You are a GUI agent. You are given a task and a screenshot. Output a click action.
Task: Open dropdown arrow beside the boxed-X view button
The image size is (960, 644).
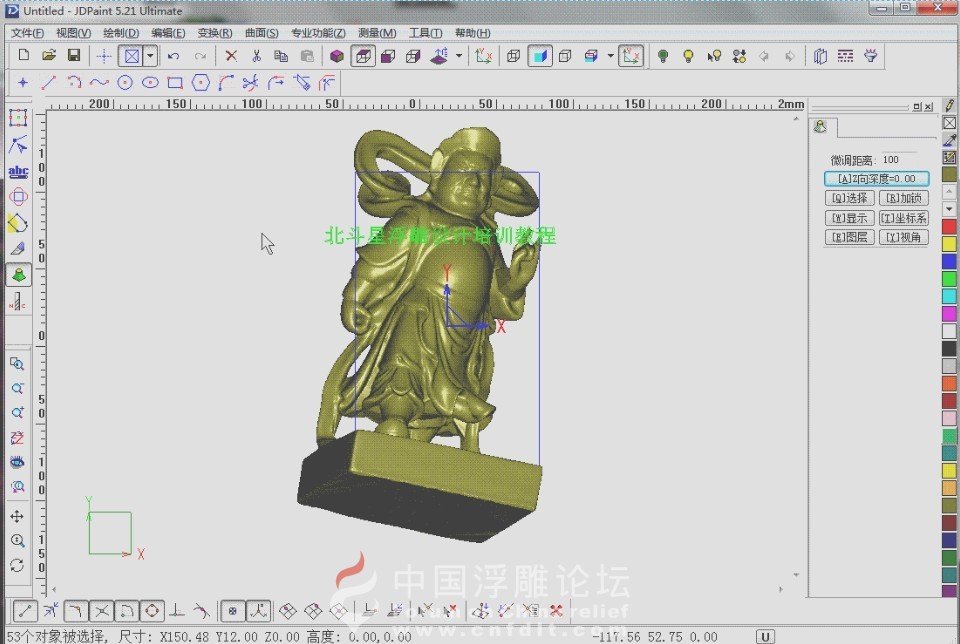[150, 56]
